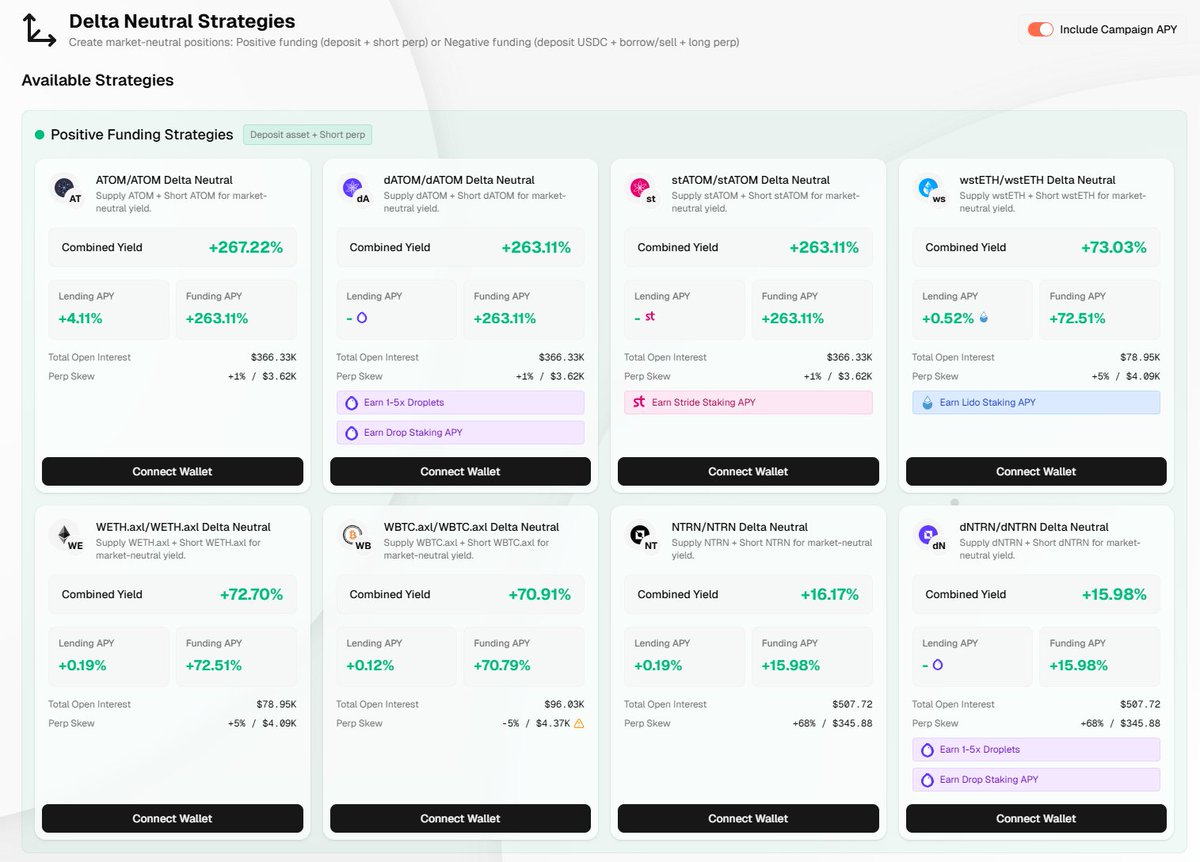Open the Earn Lido Staking APY badge
Screen dimensions: 1200x862
pos(1036,402)
